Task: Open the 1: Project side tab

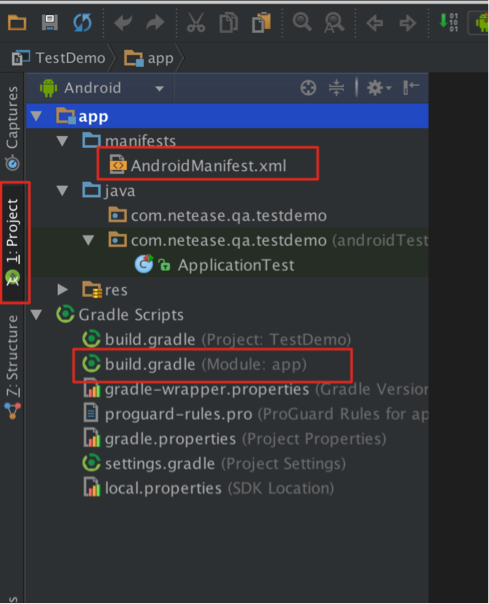Action: [12, 243]
